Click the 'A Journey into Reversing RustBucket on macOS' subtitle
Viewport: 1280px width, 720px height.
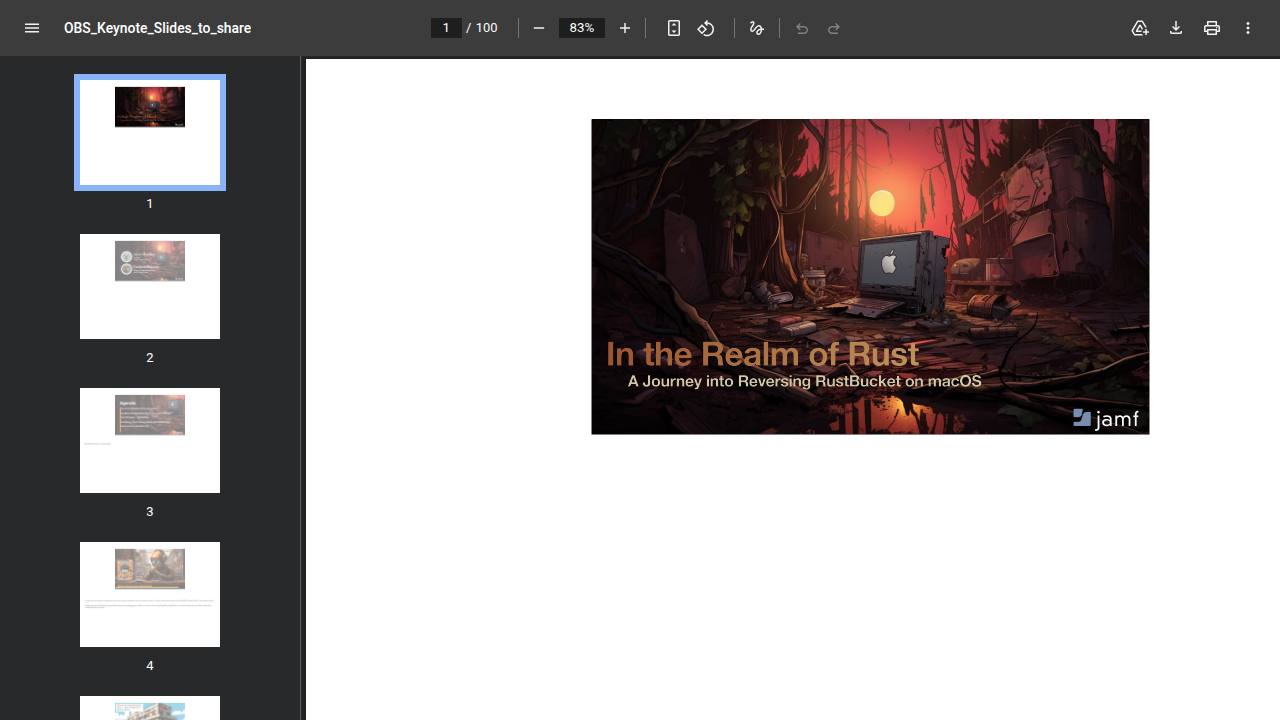804,381
